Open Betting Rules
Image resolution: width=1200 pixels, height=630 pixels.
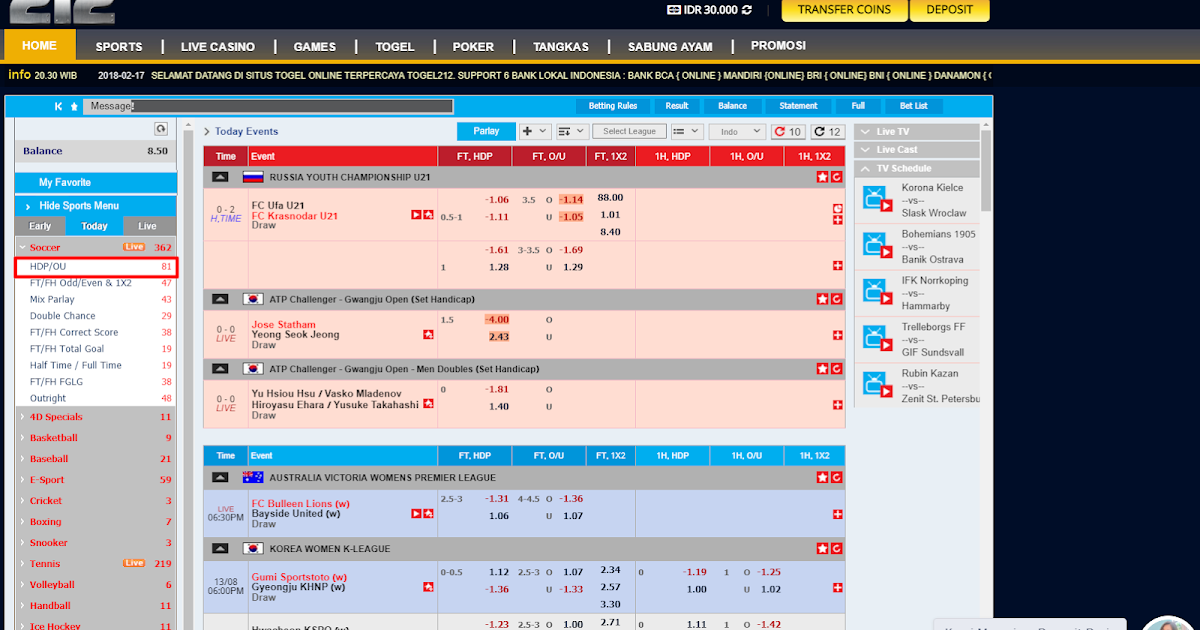pos(613,106)
